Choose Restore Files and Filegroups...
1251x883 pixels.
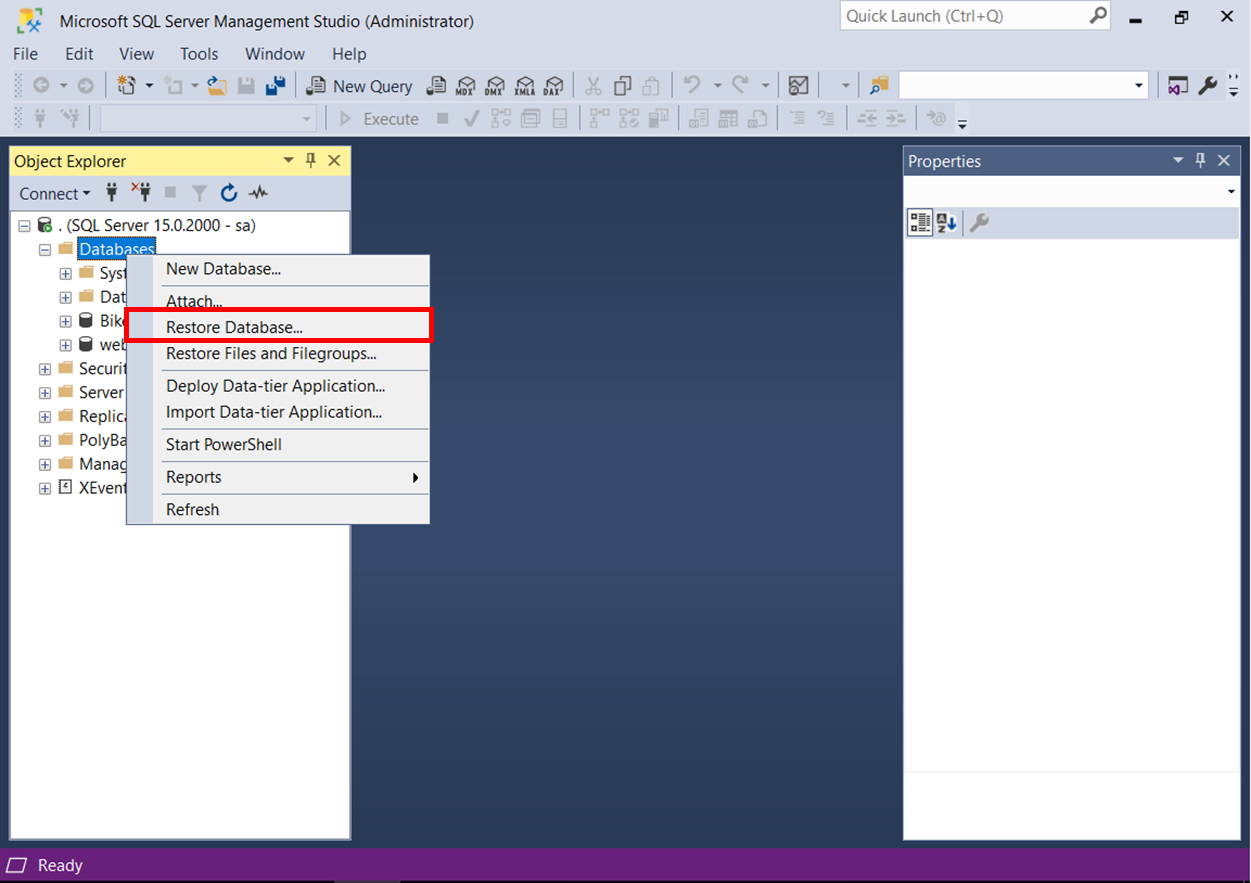(278, 354)
